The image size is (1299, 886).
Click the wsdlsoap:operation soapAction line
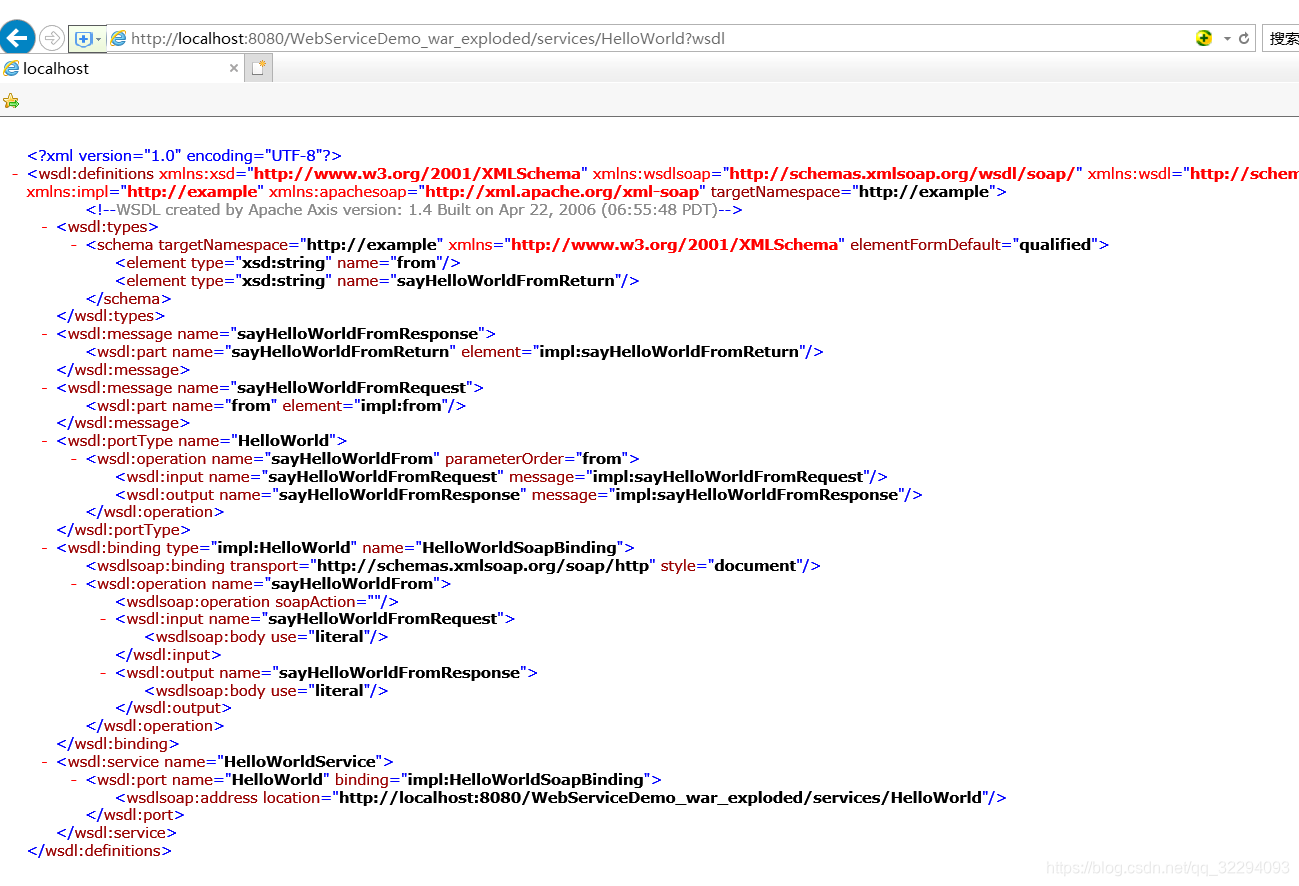(257, 602)
